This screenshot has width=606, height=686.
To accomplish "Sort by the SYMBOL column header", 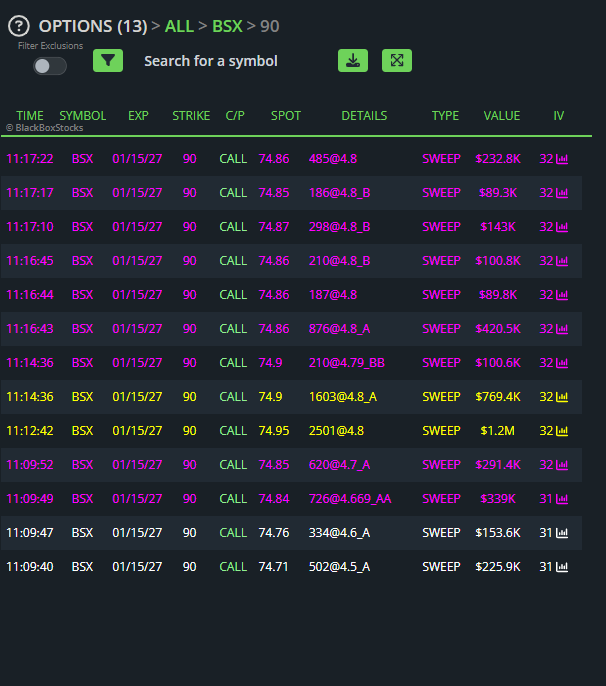I will [83, 116].
